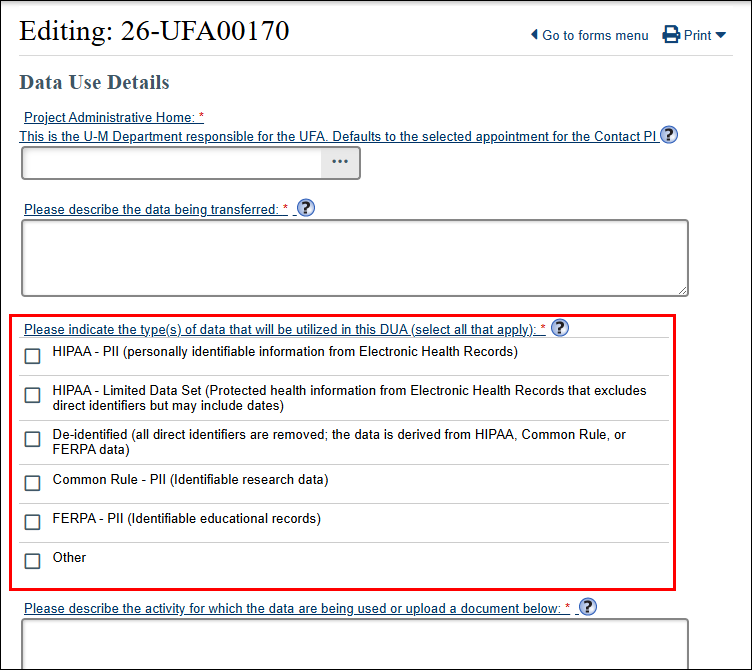The image size is (752, 670).
Task: Open the Print dropdown arrow
Action: click(x=720, y=35)
